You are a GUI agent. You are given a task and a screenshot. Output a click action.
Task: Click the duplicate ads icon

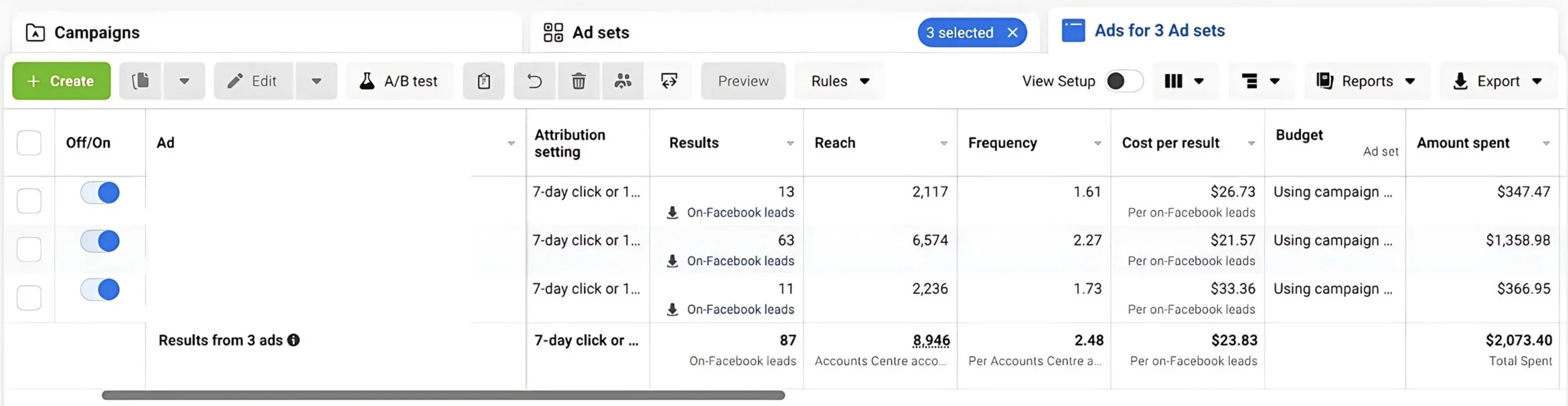pyautogui.click(x=141, y=81)
